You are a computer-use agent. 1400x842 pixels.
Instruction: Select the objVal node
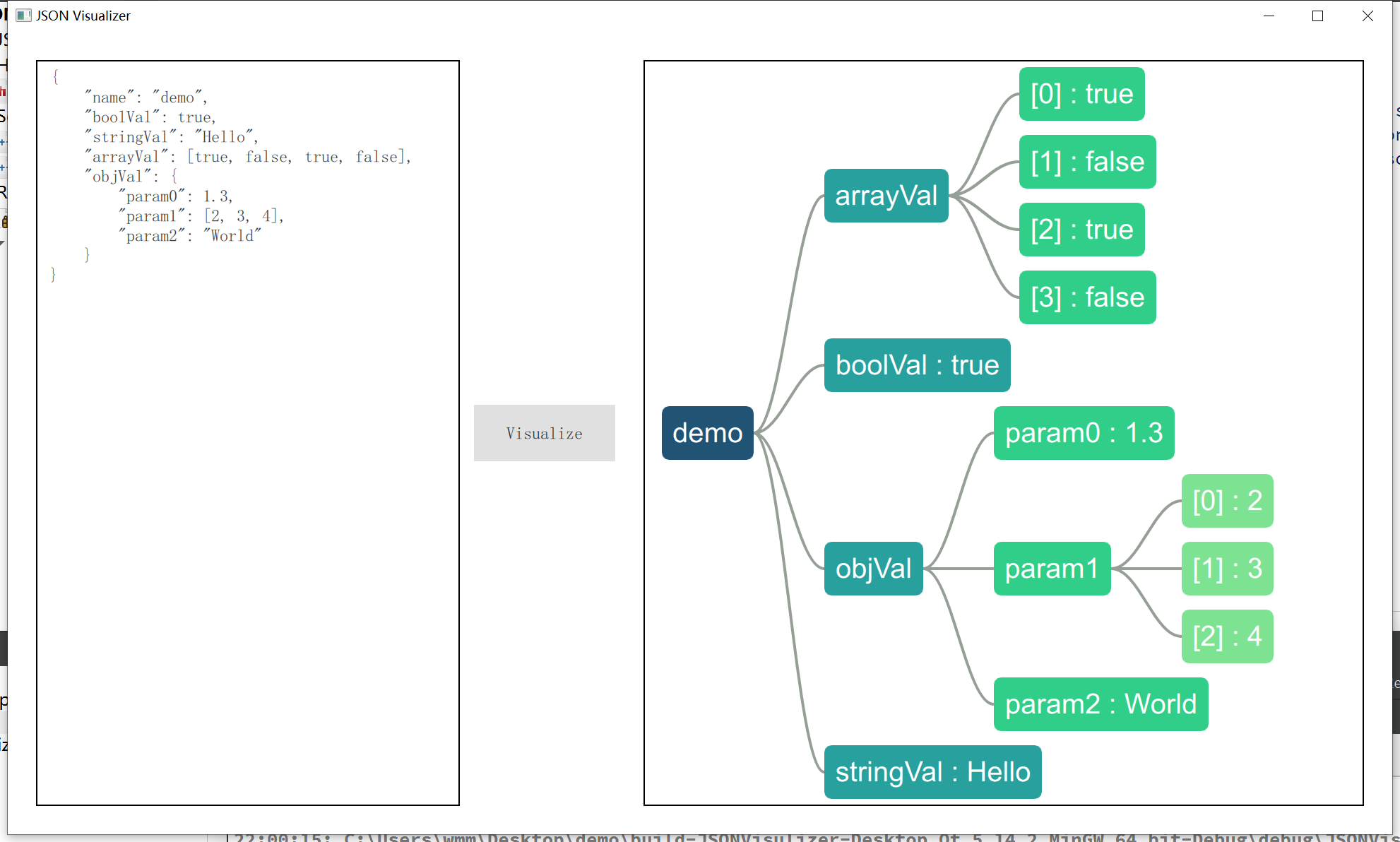(x=873, y=569)
